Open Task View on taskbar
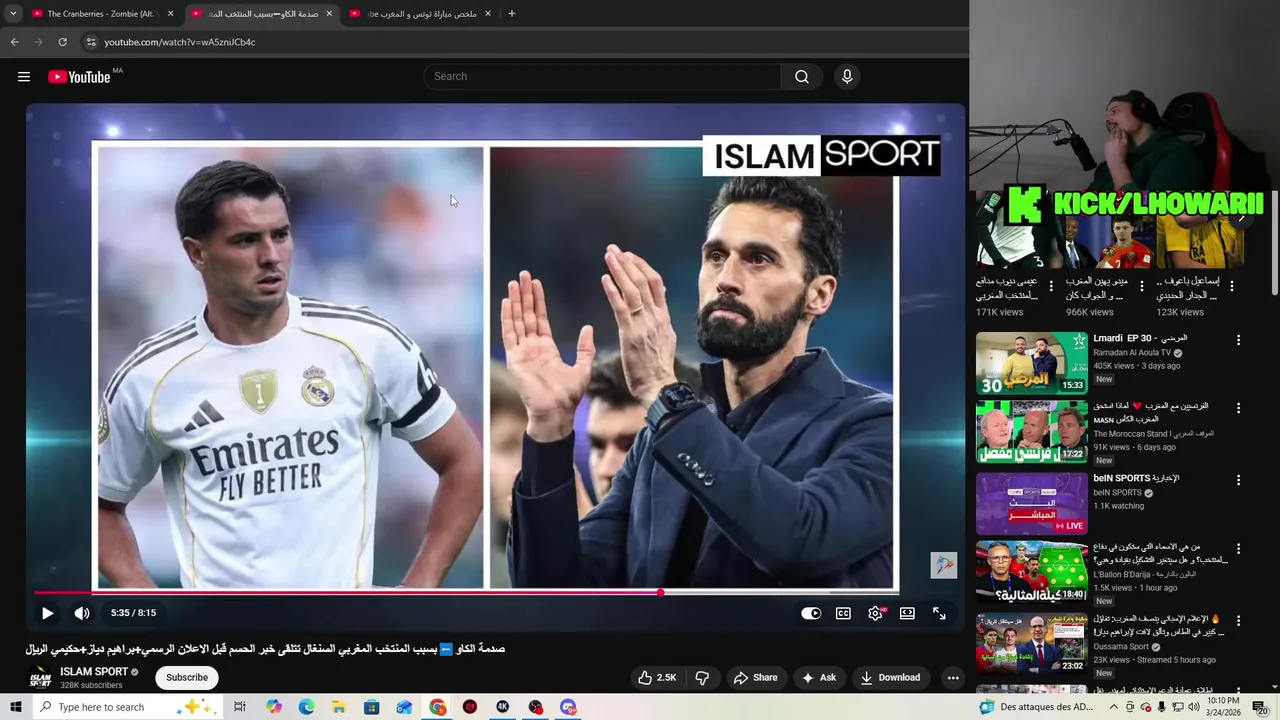Screen dimensions: 1280x720 (x=240, y=707)
